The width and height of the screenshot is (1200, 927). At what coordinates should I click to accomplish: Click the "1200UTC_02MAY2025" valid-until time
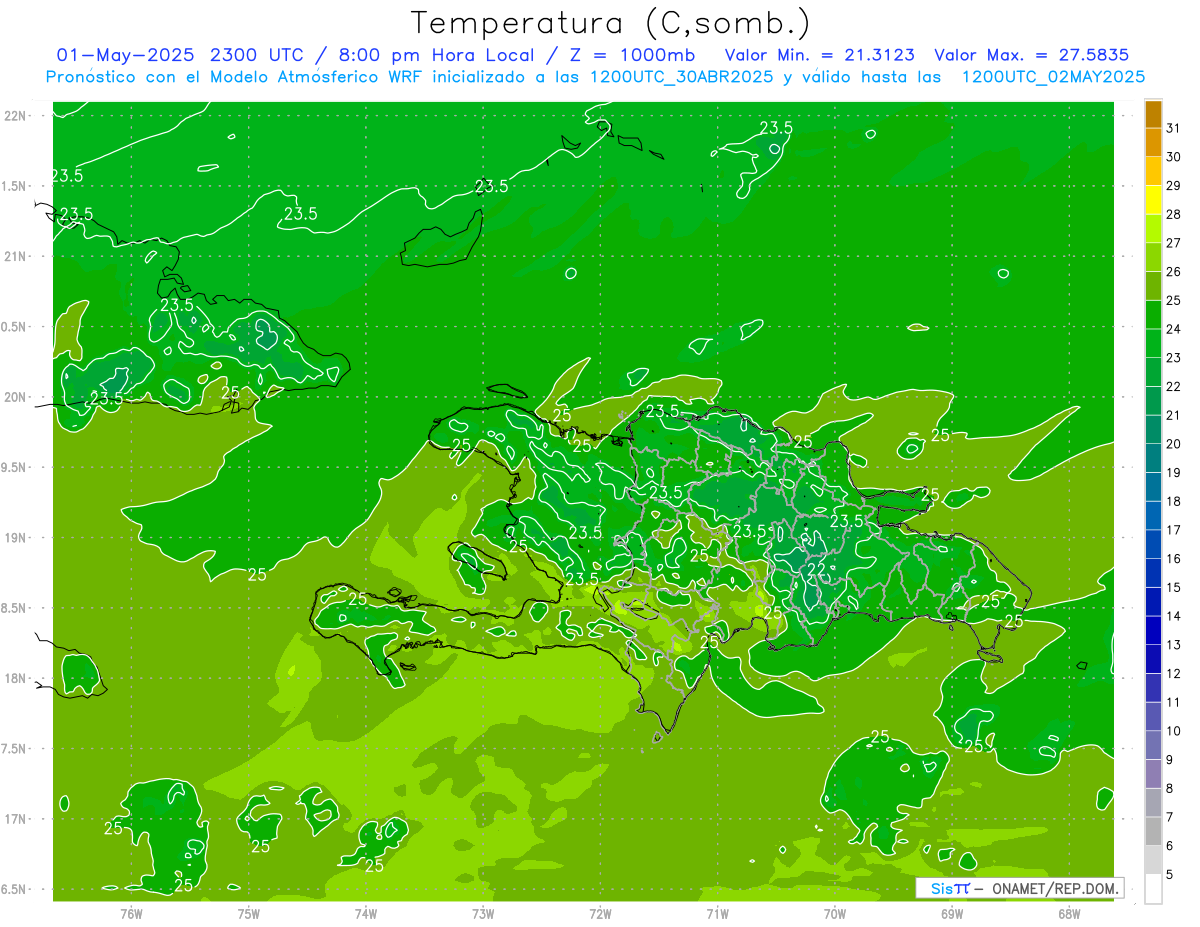coord(1053,76)
